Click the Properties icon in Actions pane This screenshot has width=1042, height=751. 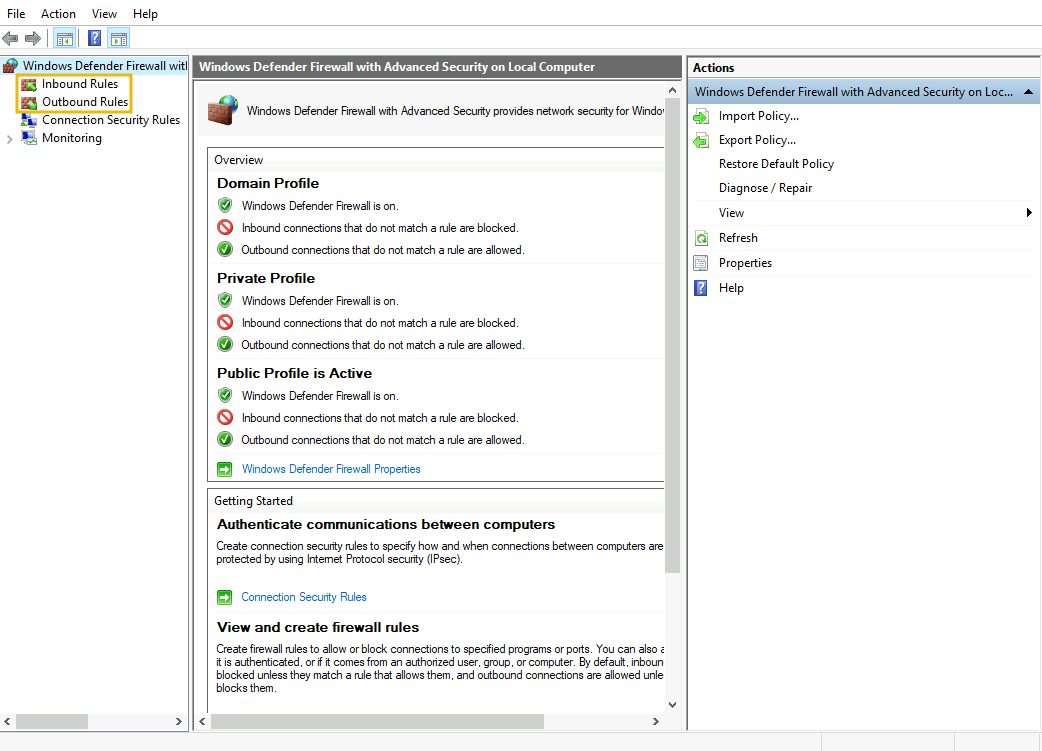coord(700,262)
